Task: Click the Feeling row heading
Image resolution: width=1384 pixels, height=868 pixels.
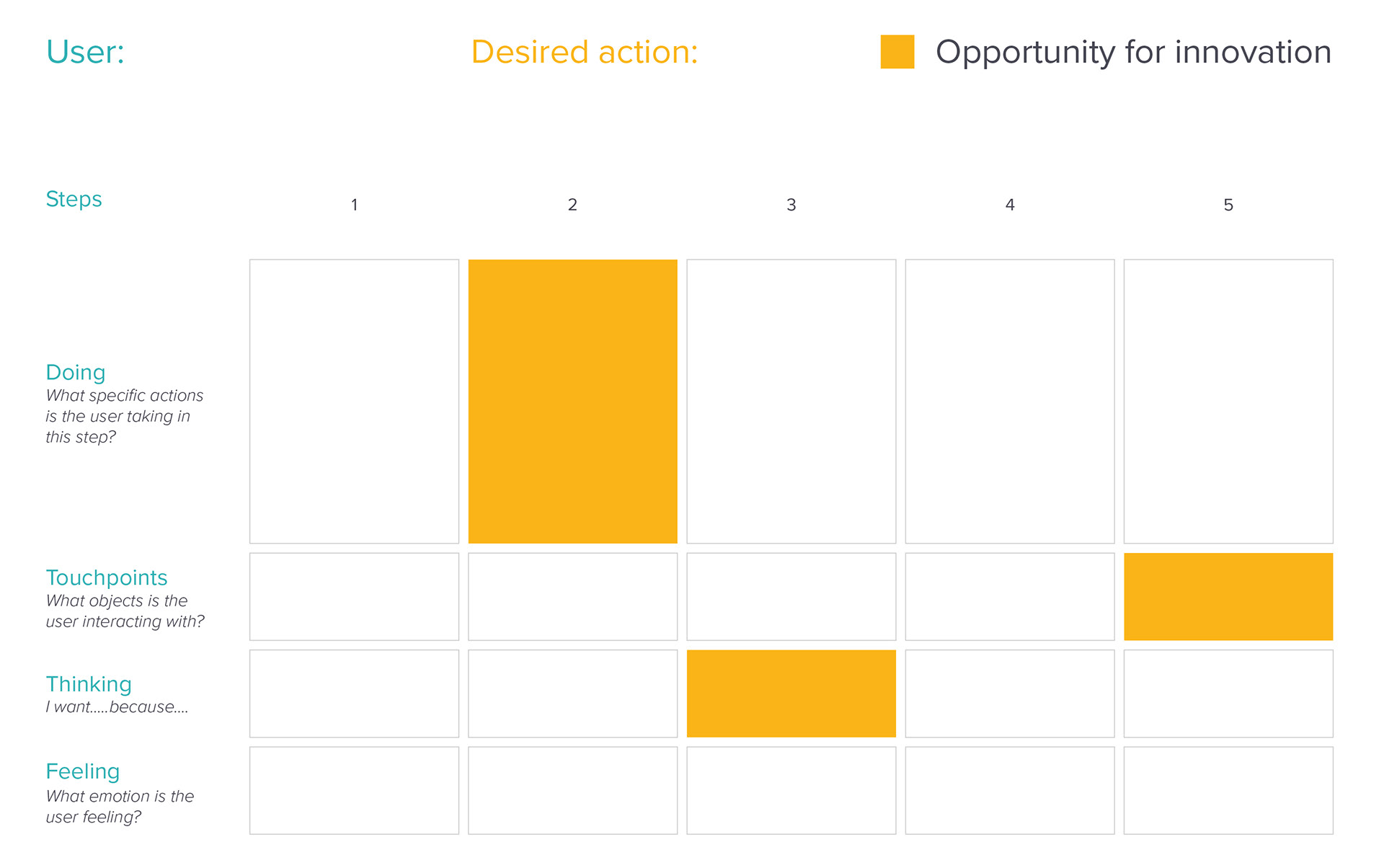Action: click(83, 771)
